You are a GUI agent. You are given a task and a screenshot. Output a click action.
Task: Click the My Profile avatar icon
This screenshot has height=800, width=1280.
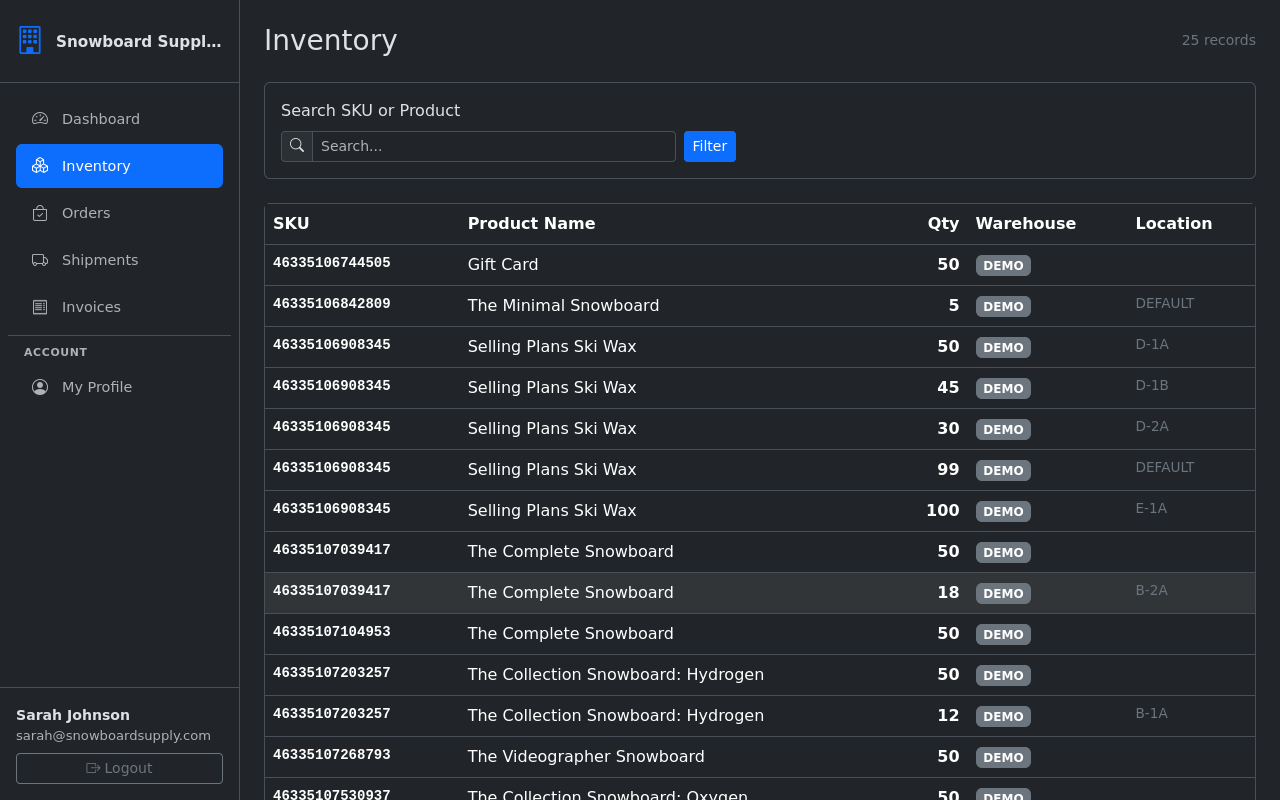coord(40,386)
